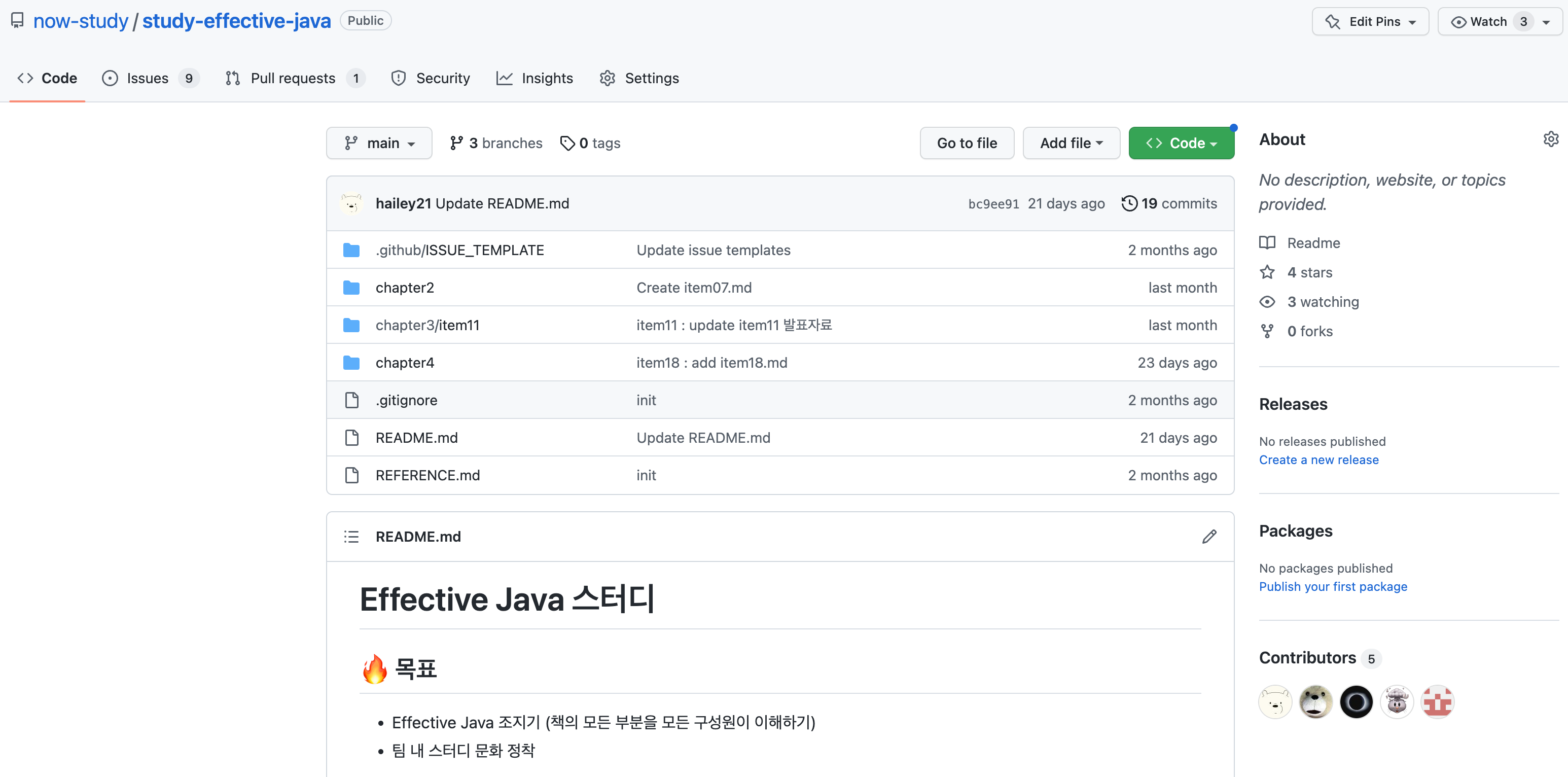
Task: Click the black circle contributor avatar
Action: point(1356,702)
